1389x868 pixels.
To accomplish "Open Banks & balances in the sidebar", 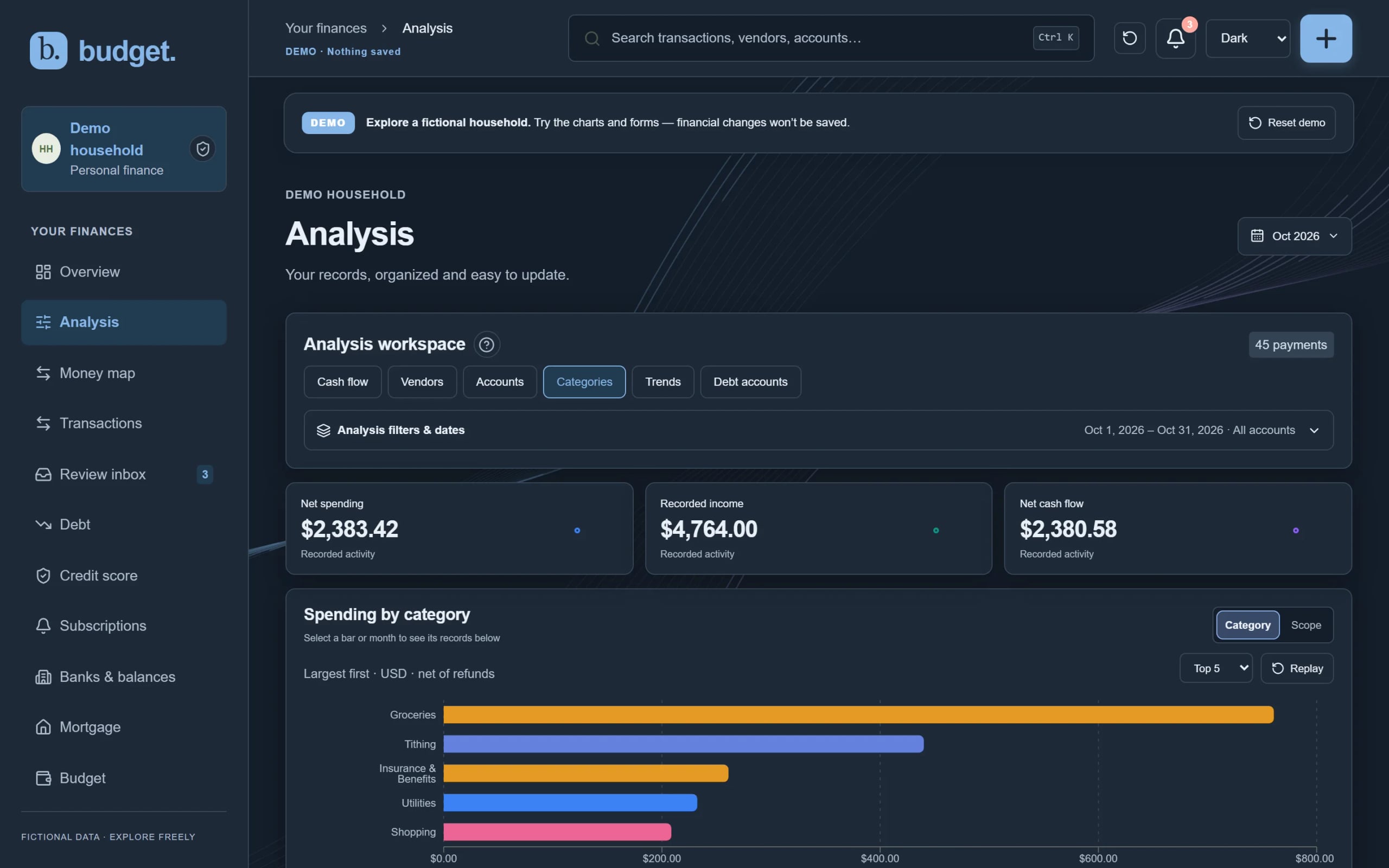I will click(x=123, y=678).
